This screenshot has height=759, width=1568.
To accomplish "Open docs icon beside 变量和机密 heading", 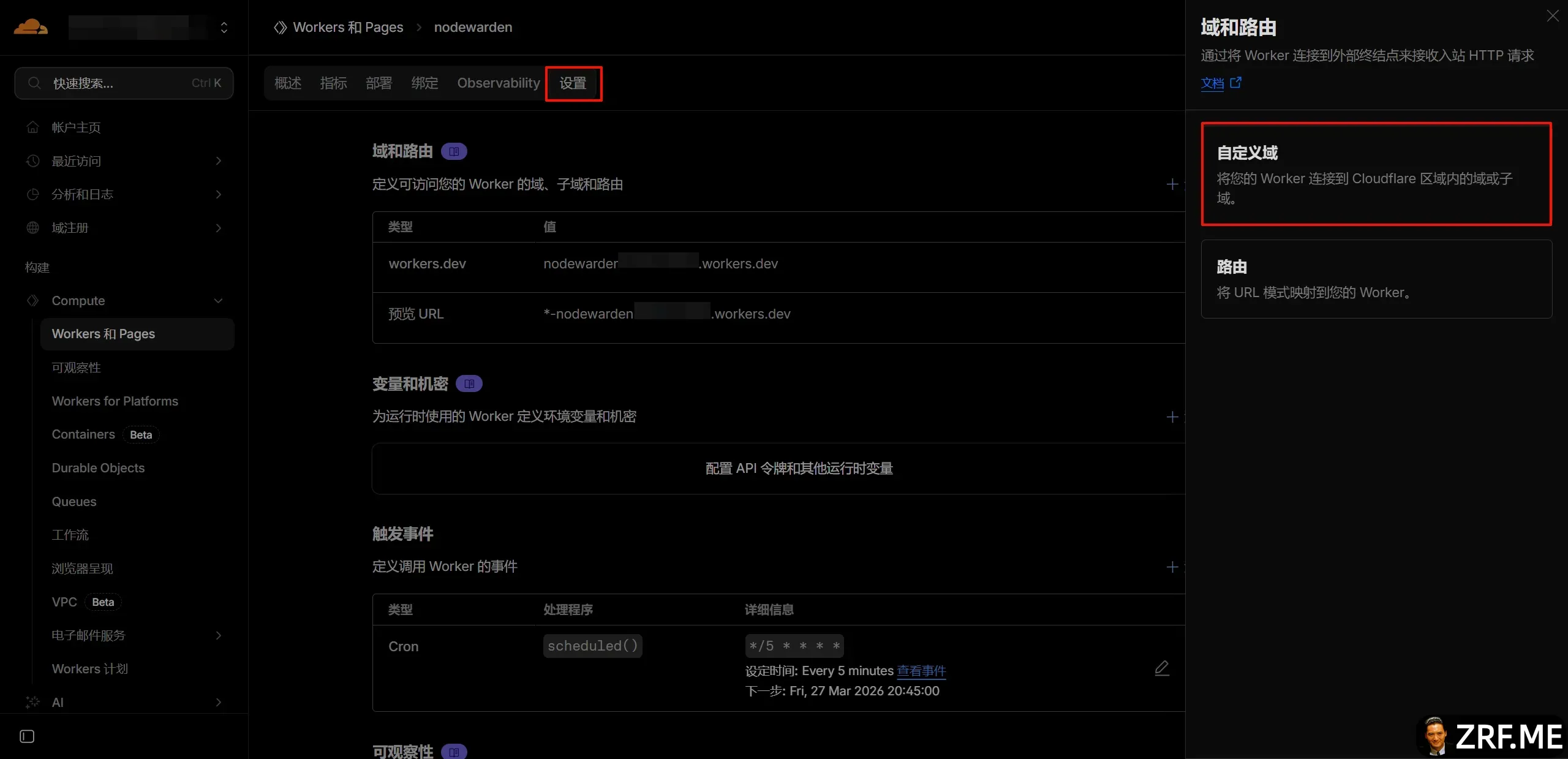I will point(469,384).
